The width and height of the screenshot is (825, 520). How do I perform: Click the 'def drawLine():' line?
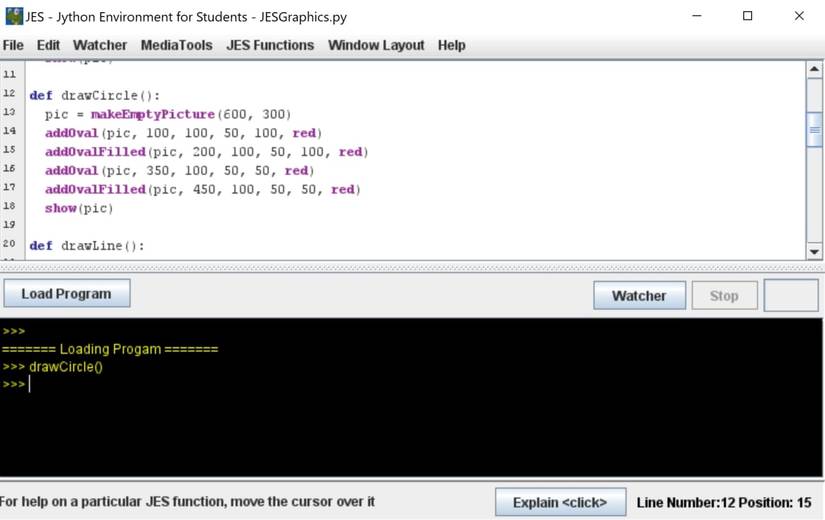87,246
